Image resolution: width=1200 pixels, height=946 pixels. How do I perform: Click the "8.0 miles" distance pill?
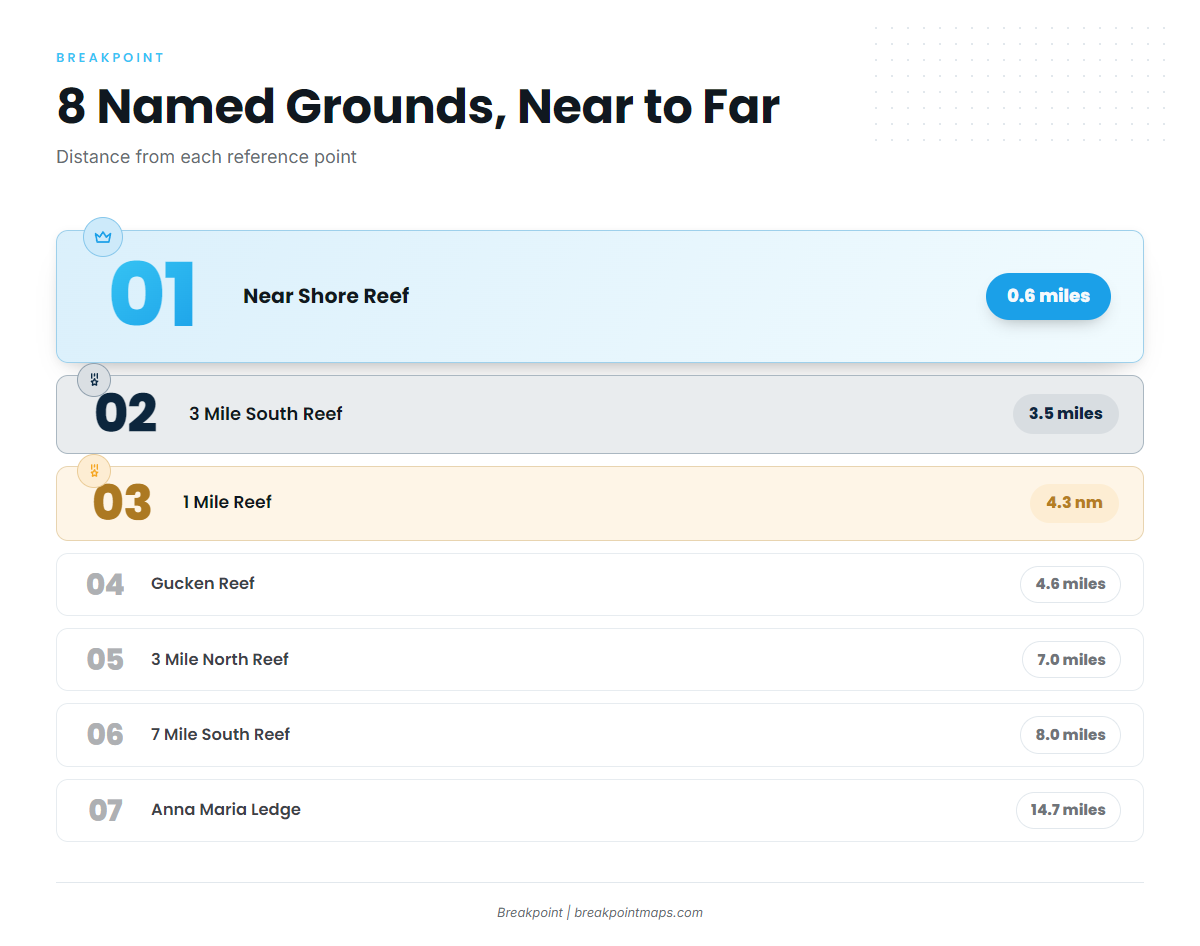(x=1070, y=735)
